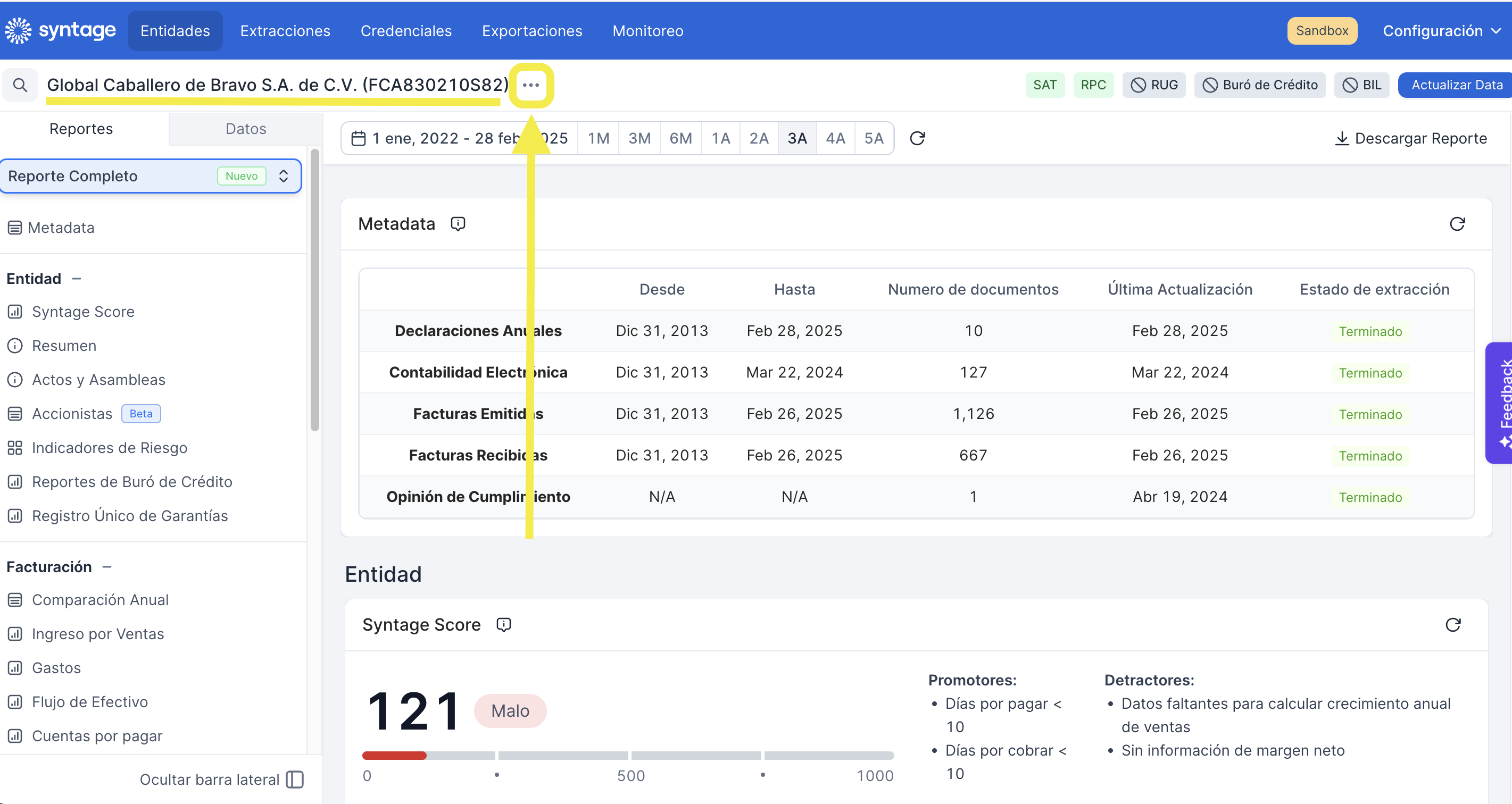Click the Buró de Crédito badge

tap(1260, 85)
